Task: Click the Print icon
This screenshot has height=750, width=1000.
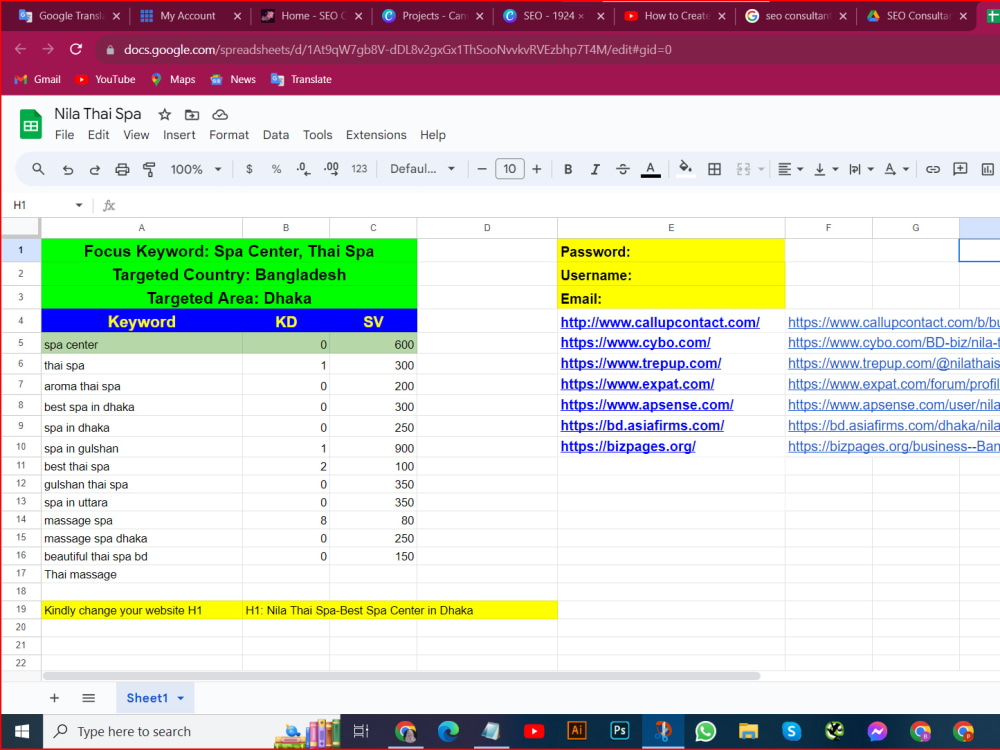Action: pyautogui.click(x=122, y=169)
